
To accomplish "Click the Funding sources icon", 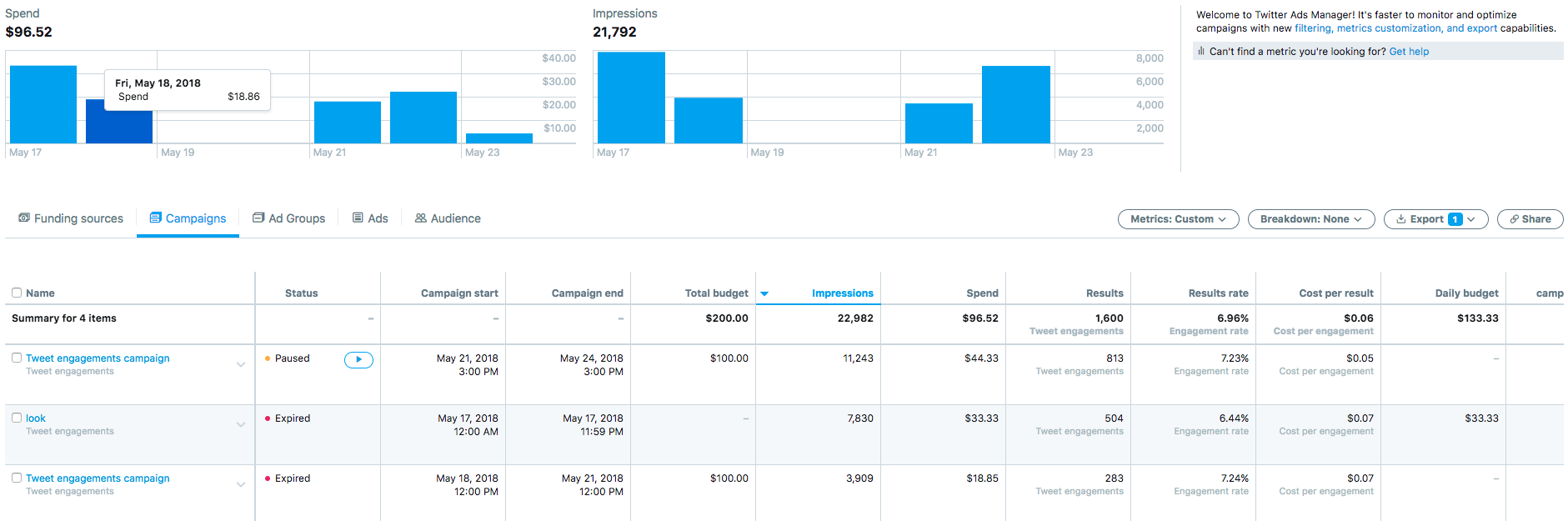I will click(x=24, y=218).
